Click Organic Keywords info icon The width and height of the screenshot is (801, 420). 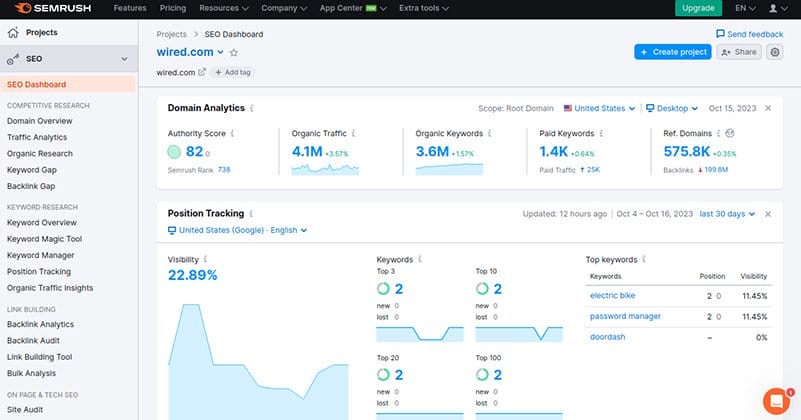[489, 133]
